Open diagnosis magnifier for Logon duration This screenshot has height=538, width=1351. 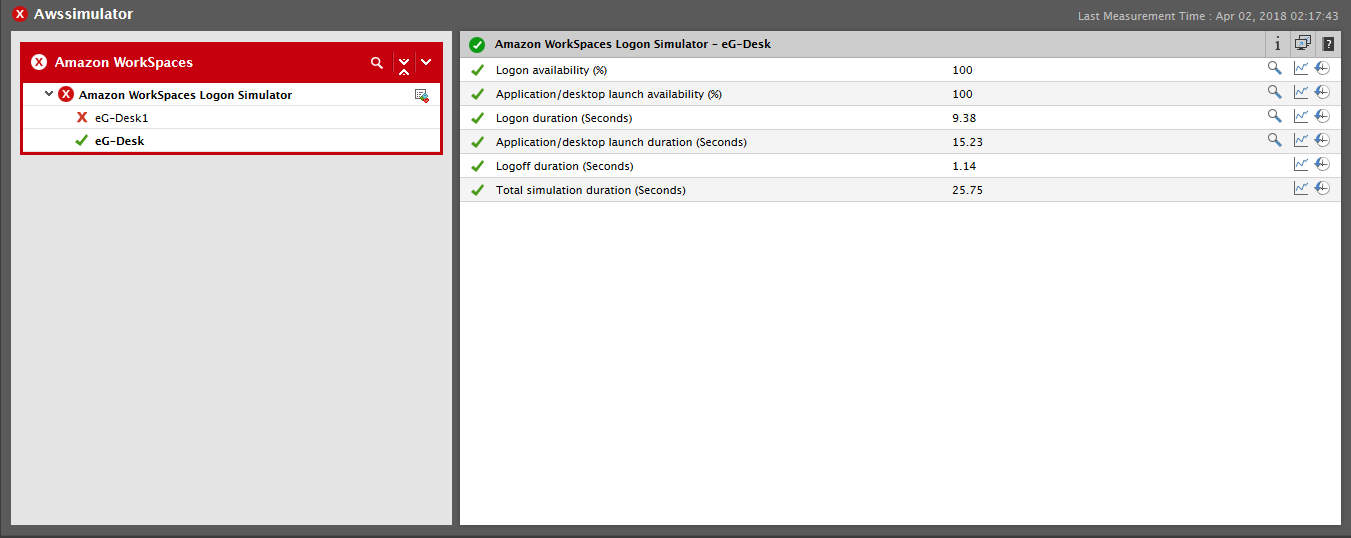[x=1274, y=116]
